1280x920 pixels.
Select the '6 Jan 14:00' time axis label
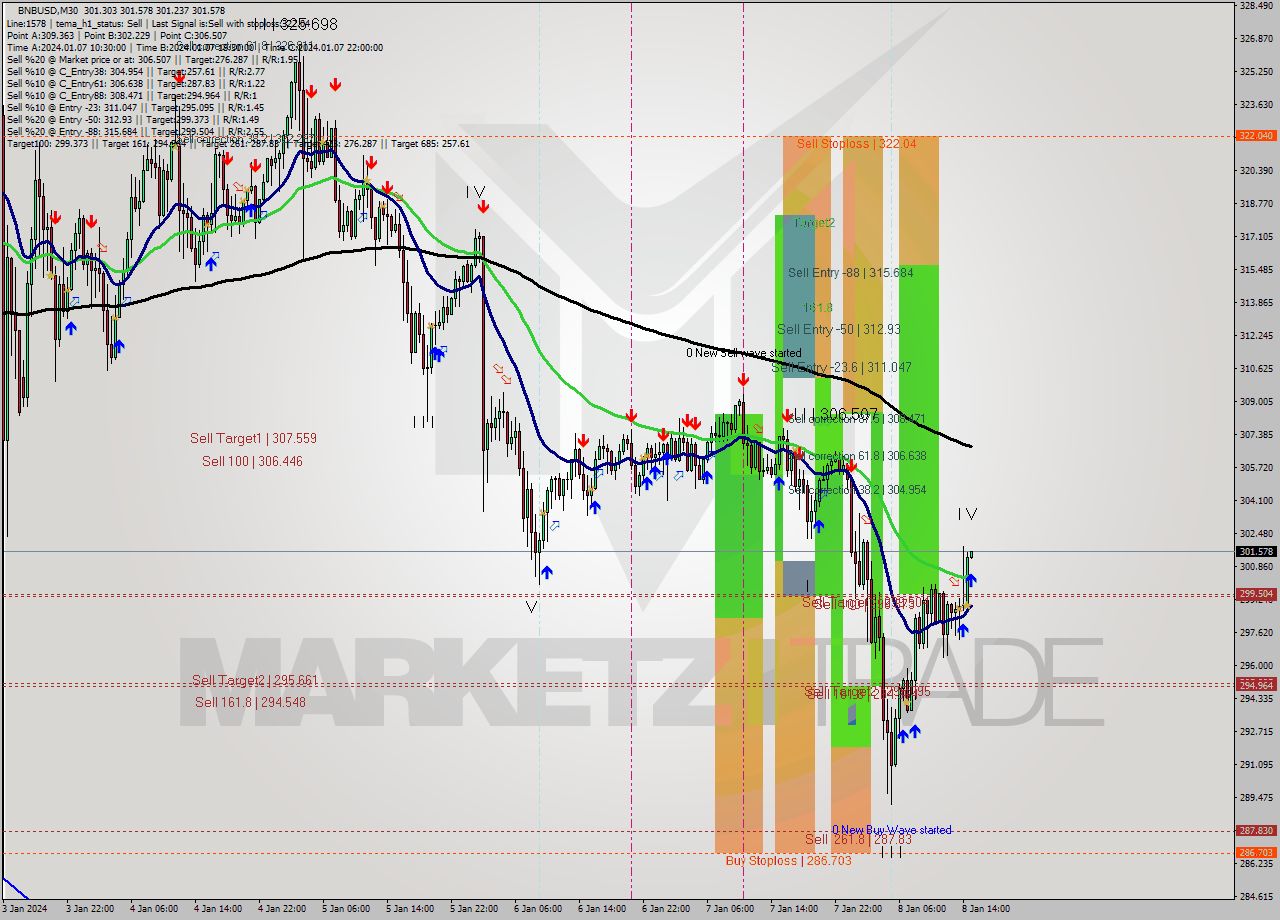602,909
